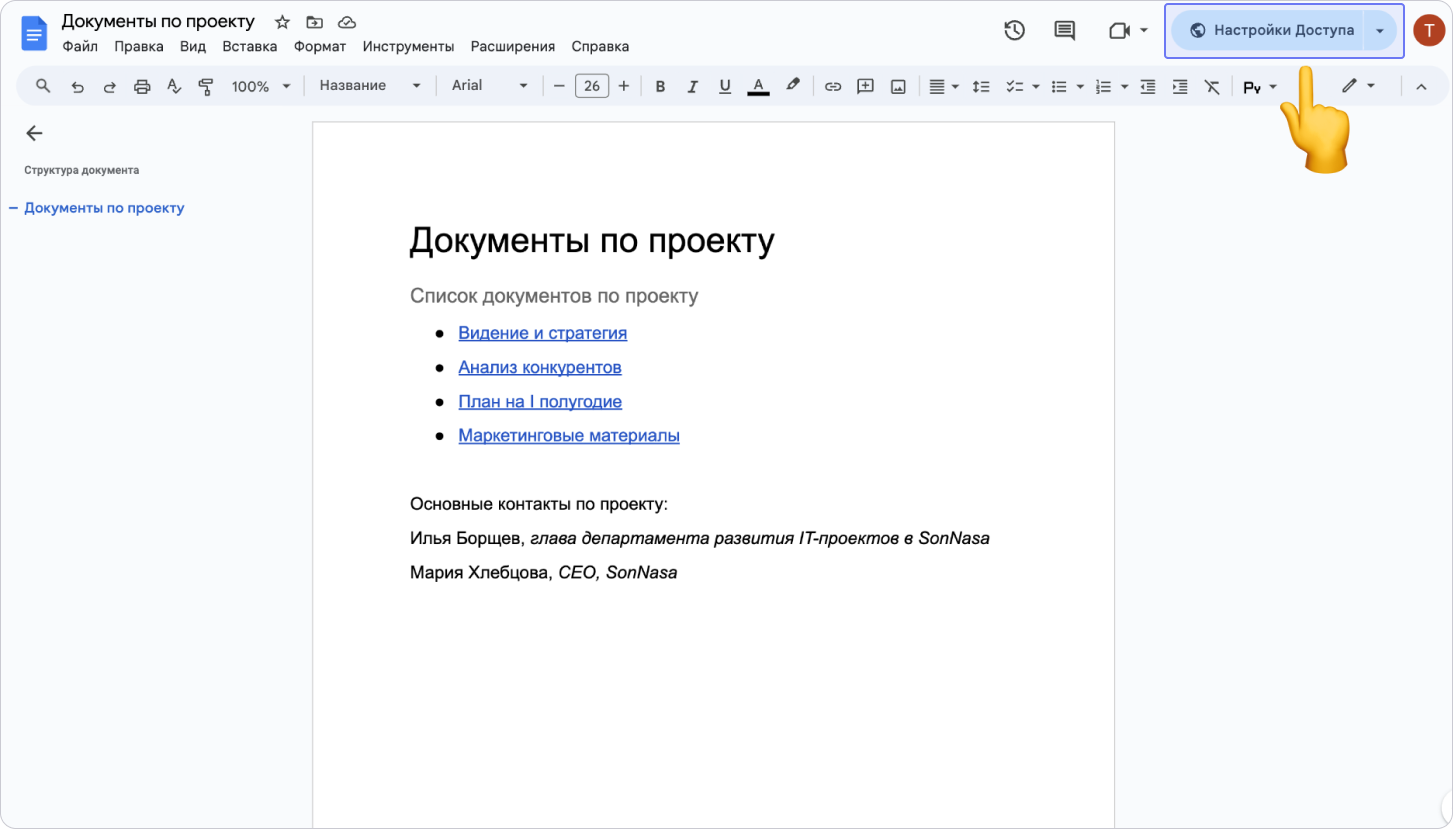Screen dimensions: 1453x829
Task: Click the print icon in toolbar
Action: click(x=142, y=87)
